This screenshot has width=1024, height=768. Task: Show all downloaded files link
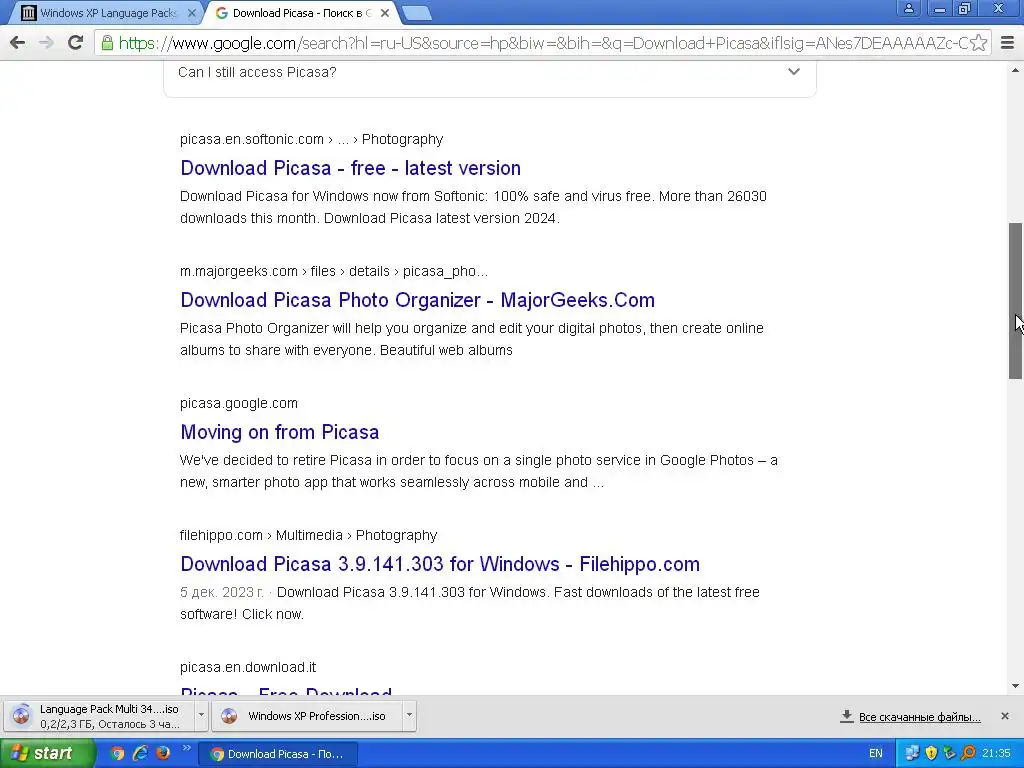[x=919, y=716]
